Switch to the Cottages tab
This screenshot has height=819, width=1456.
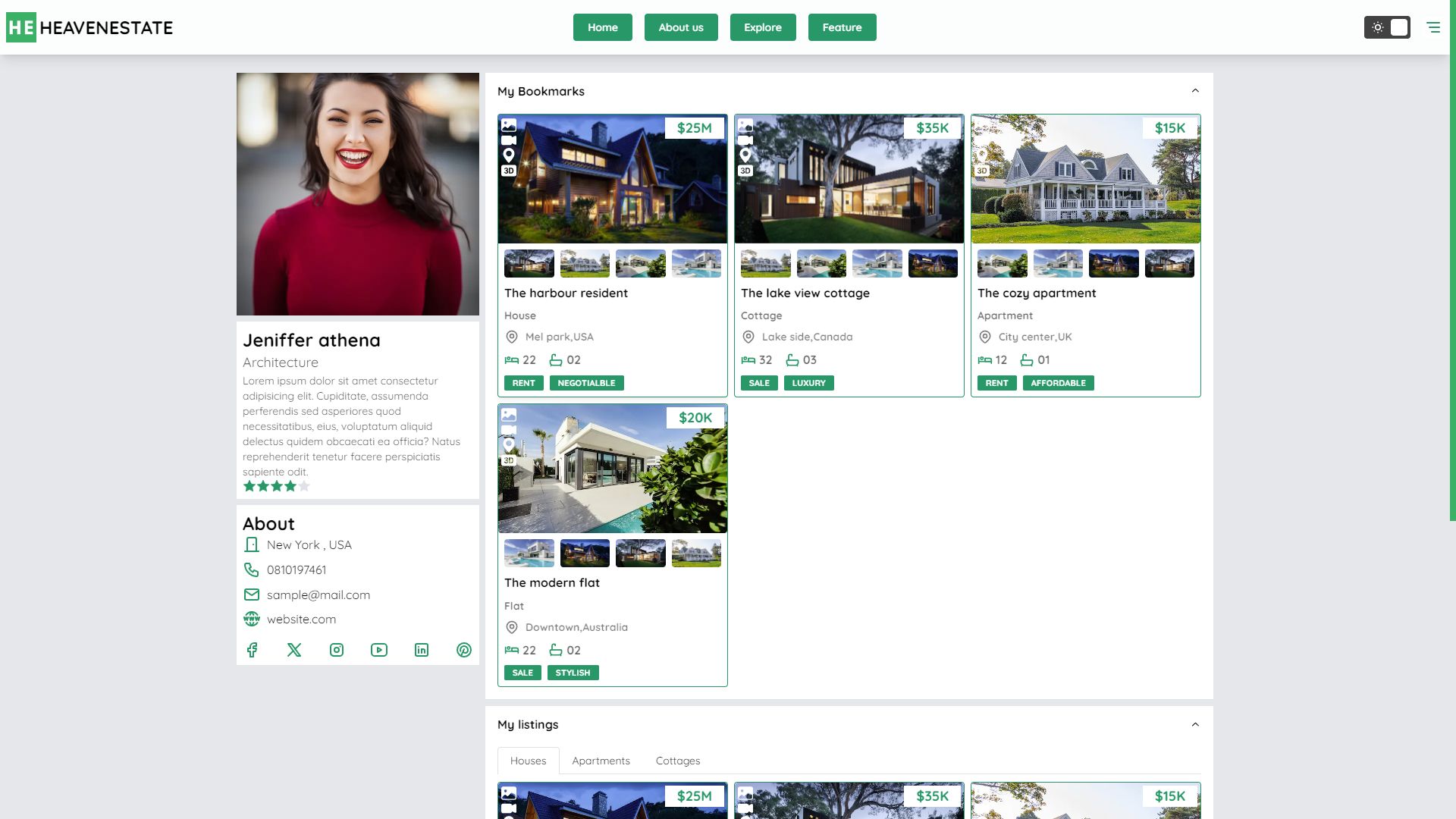[x=677, y=761]
